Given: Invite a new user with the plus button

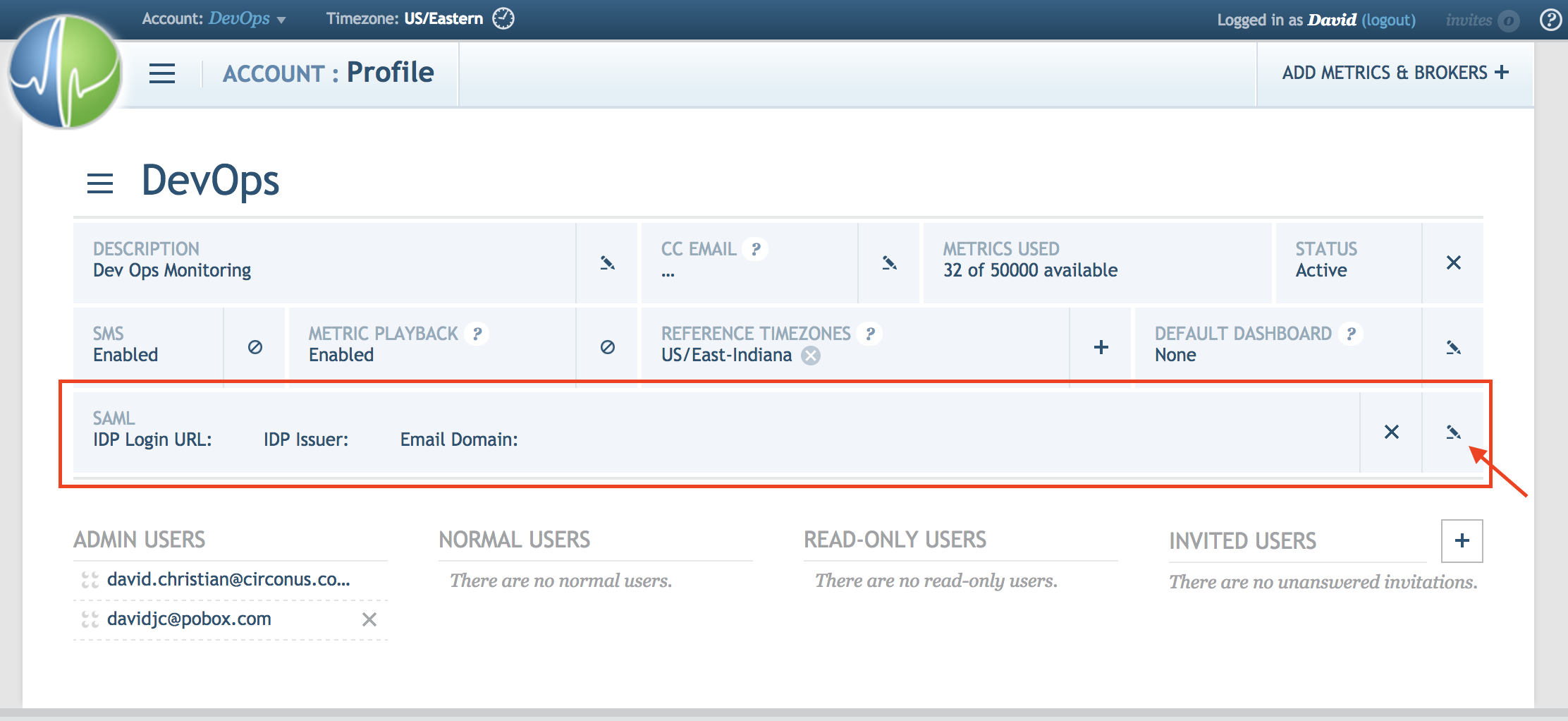Looking at the screenshot, I should 1462,541.
